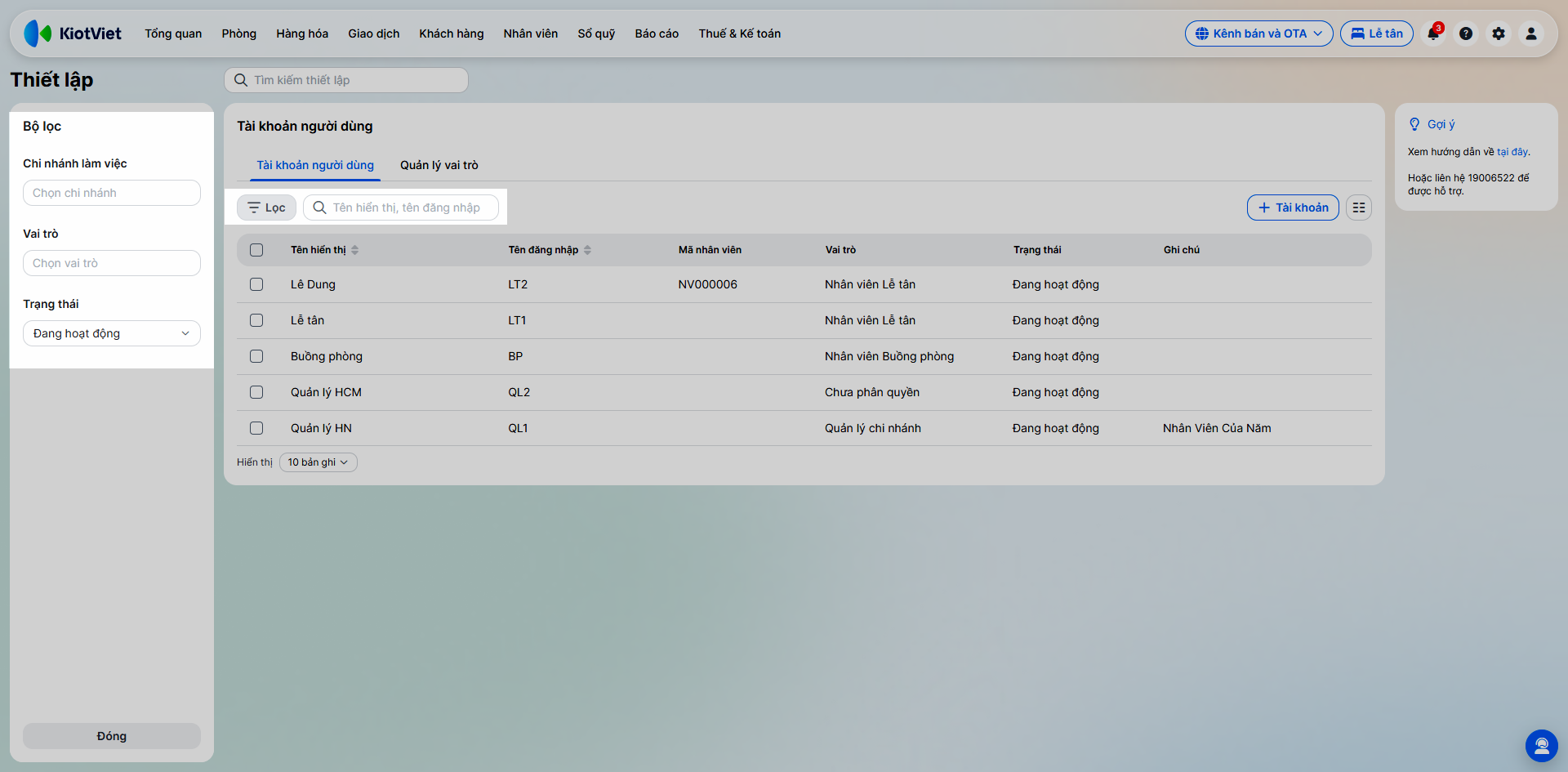Check the Lê Dung row checkbox

click(x=256, y=284)
